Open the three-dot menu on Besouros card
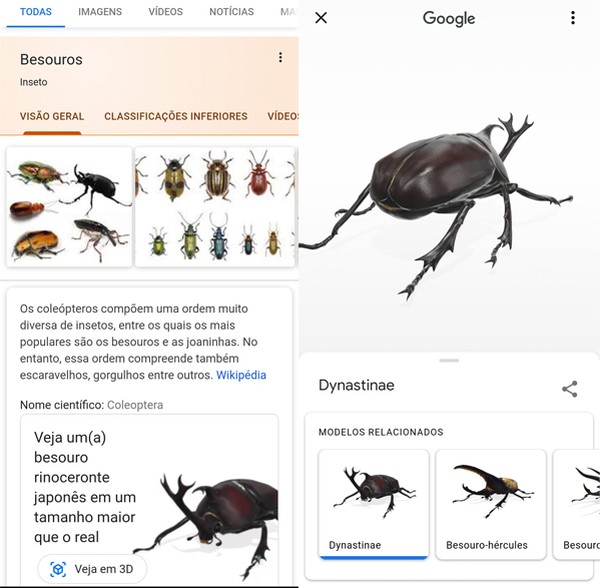Screen dimensions: 600x588 [280, 57]
